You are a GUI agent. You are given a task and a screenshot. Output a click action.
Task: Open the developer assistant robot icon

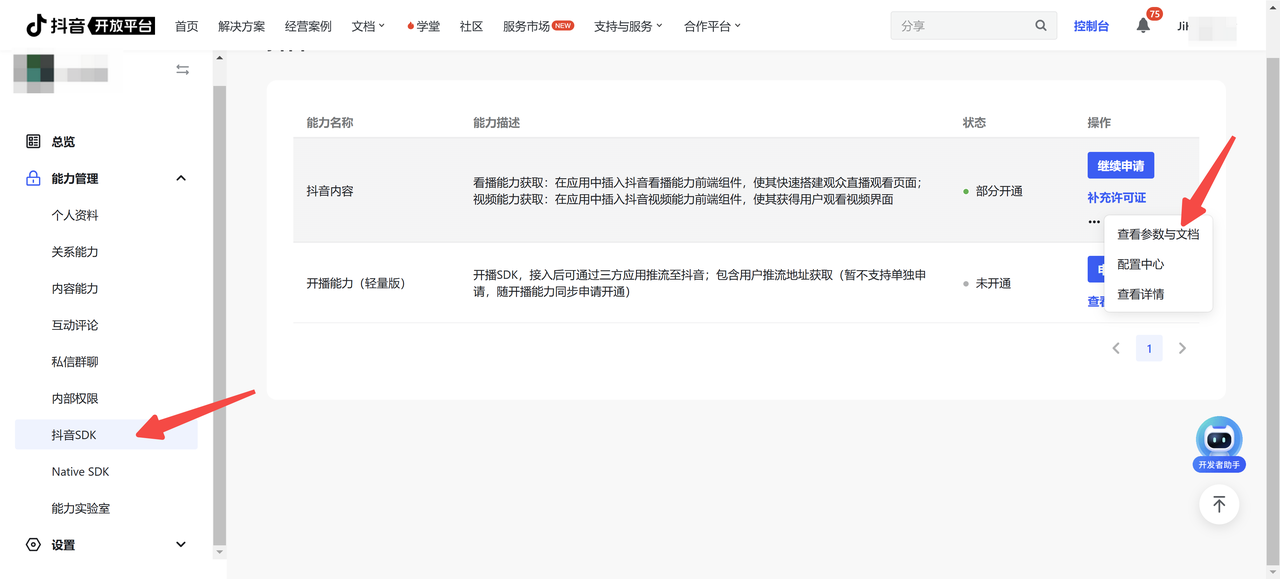coord(1219,440)
